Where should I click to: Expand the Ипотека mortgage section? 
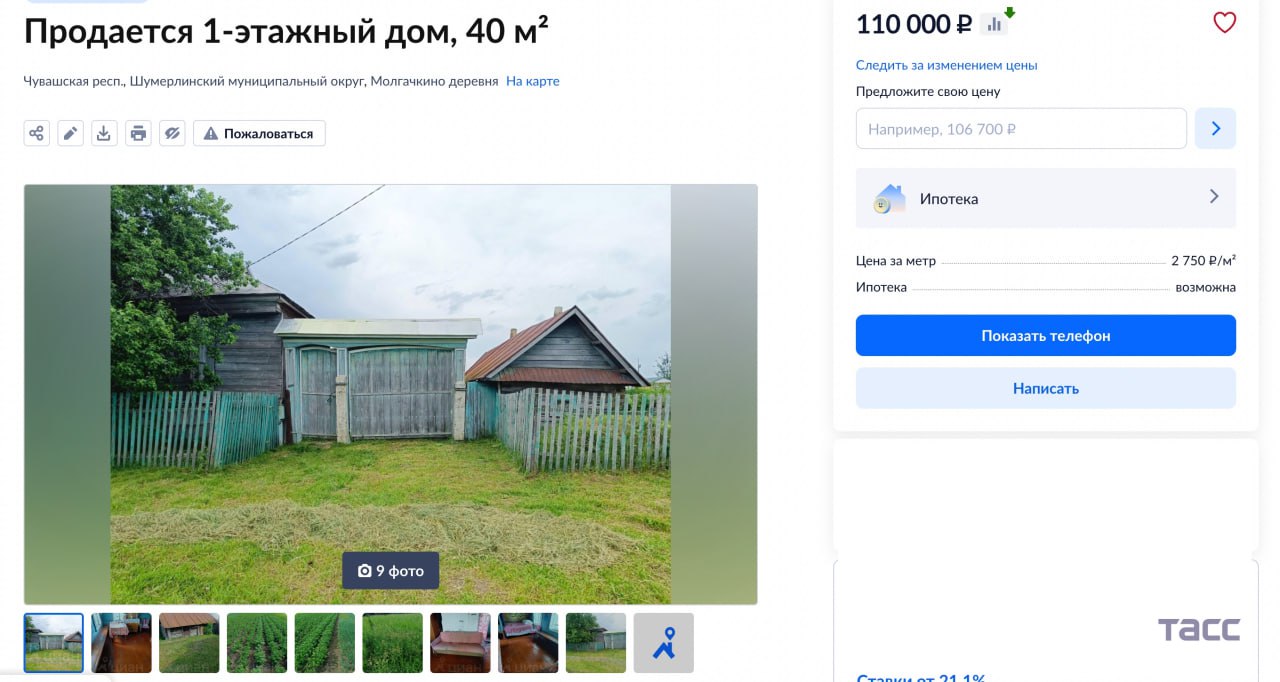(x=1045, y=198)
